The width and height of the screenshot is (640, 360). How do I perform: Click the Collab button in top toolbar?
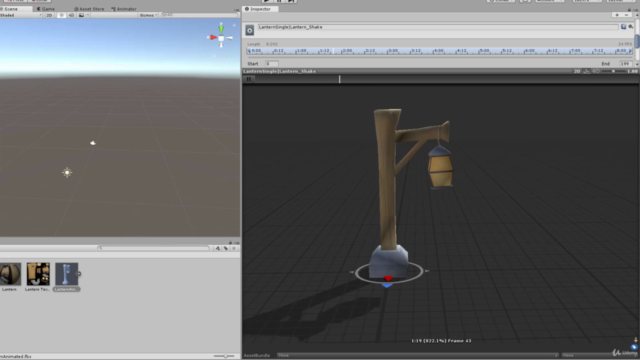coord(501,1)
